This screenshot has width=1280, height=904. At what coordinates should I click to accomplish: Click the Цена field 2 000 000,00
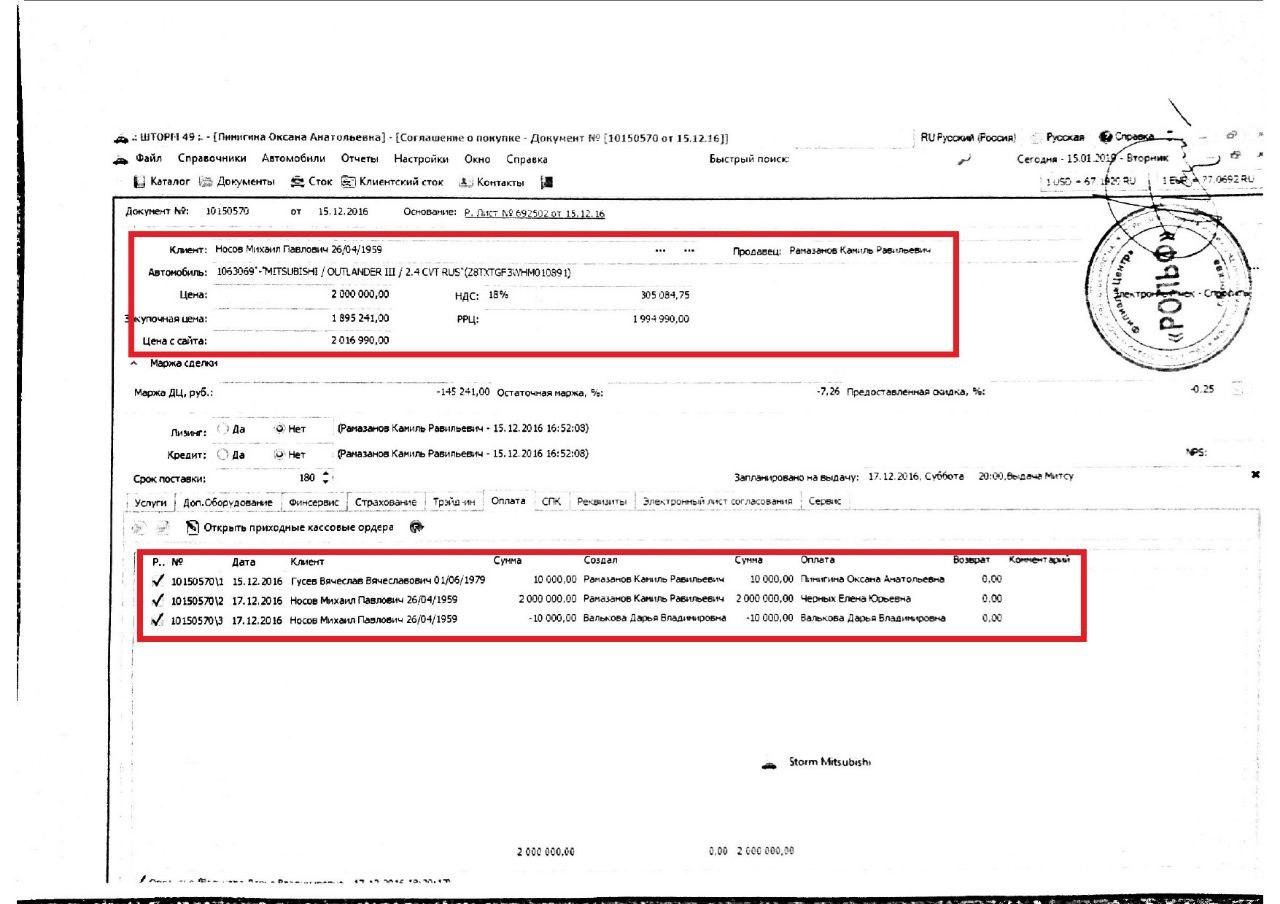click(x=302, y=295)
